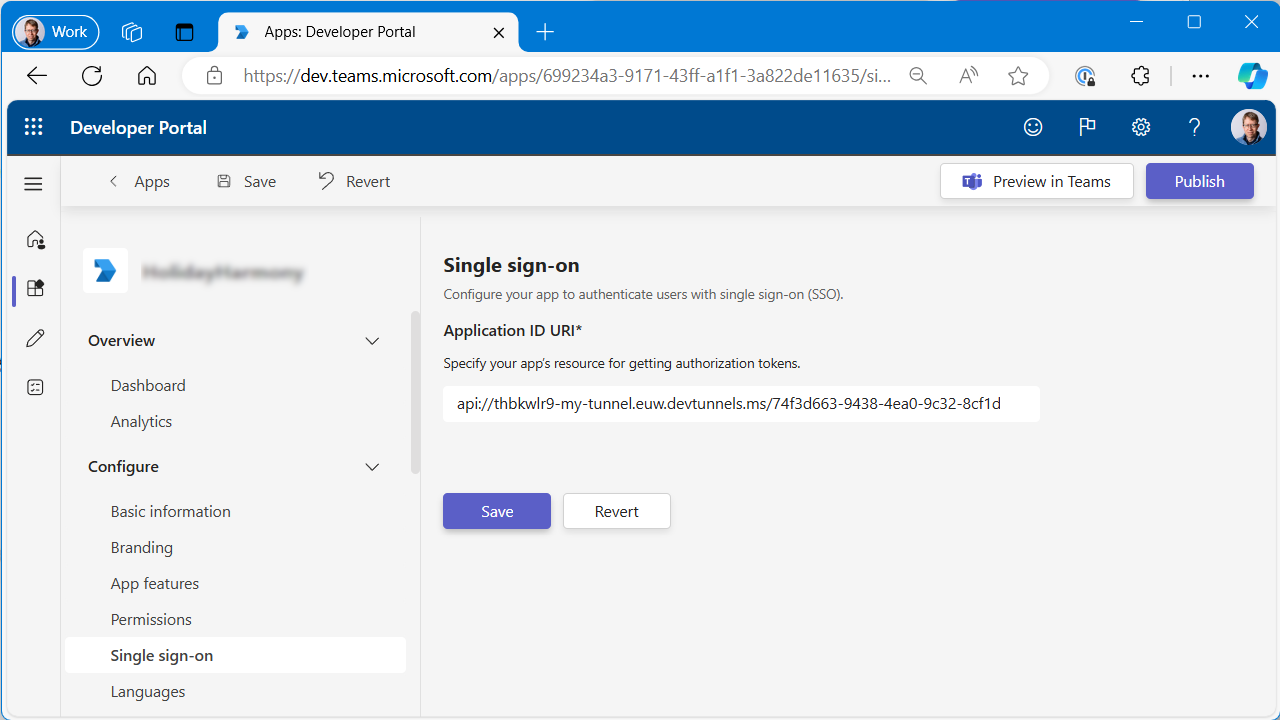This screenshot has height=720, width=1280.
Task: Activate the Read Aloud icon
Action: tap(968, 76)
